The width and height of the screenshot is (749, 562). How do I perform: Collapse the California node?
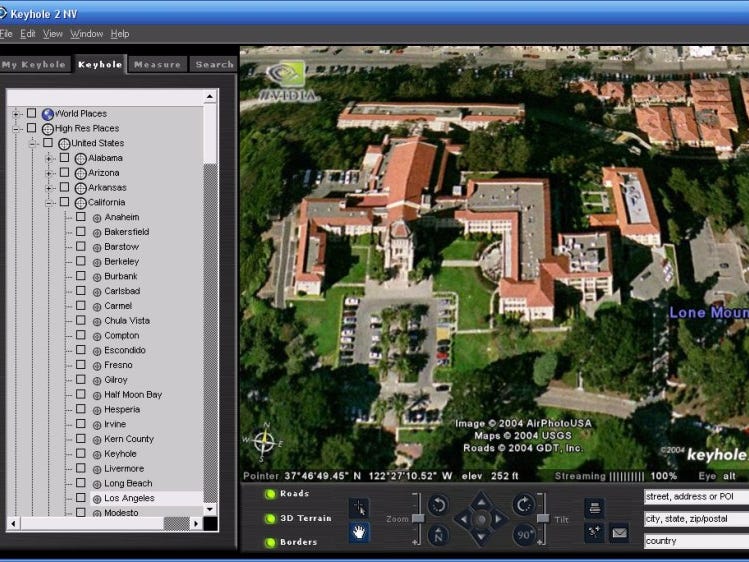[49, 203]
